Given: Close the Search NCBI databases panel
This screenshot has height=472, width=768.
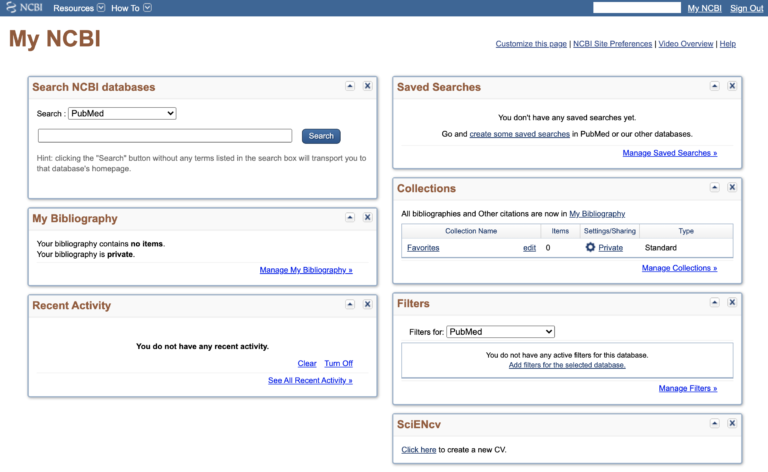Looking at the screenshot, I should pyautogui.click(x=367, y=86).
